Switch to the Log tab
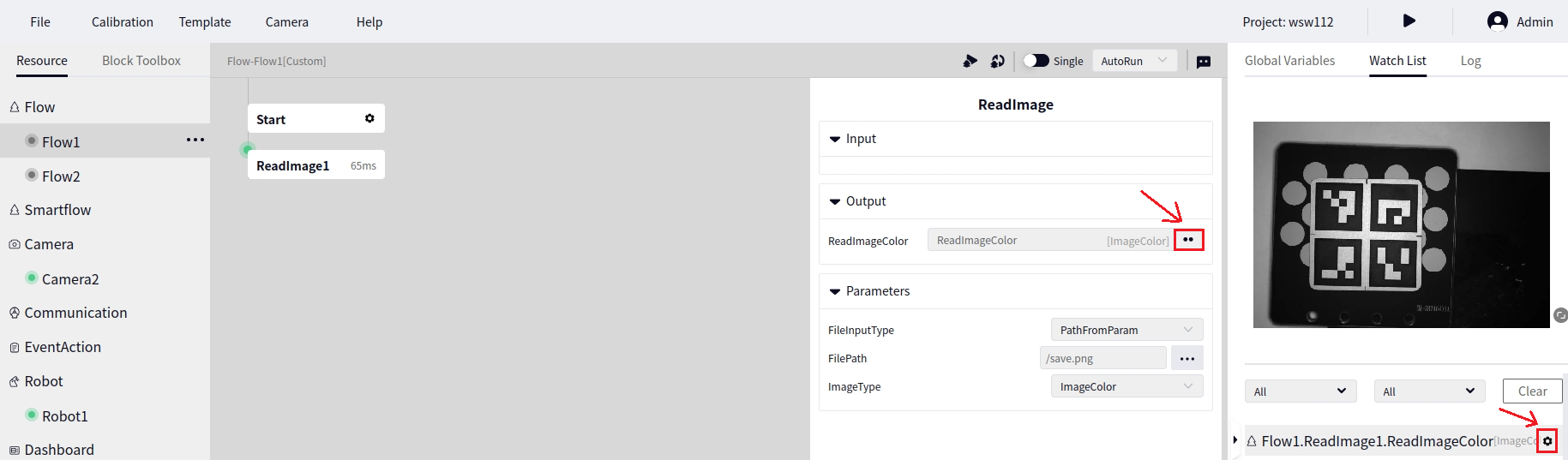 pyautogui.click(x=1470, y=61)
